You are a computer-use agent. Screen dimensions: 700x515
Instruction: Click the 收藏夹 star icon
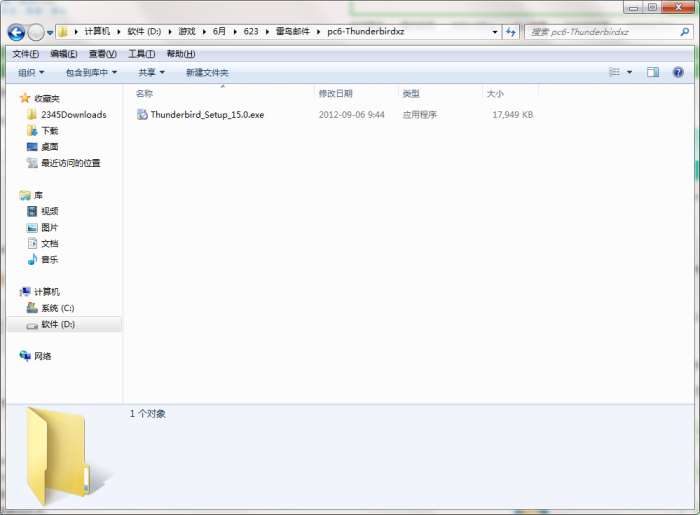pos(25,98)
